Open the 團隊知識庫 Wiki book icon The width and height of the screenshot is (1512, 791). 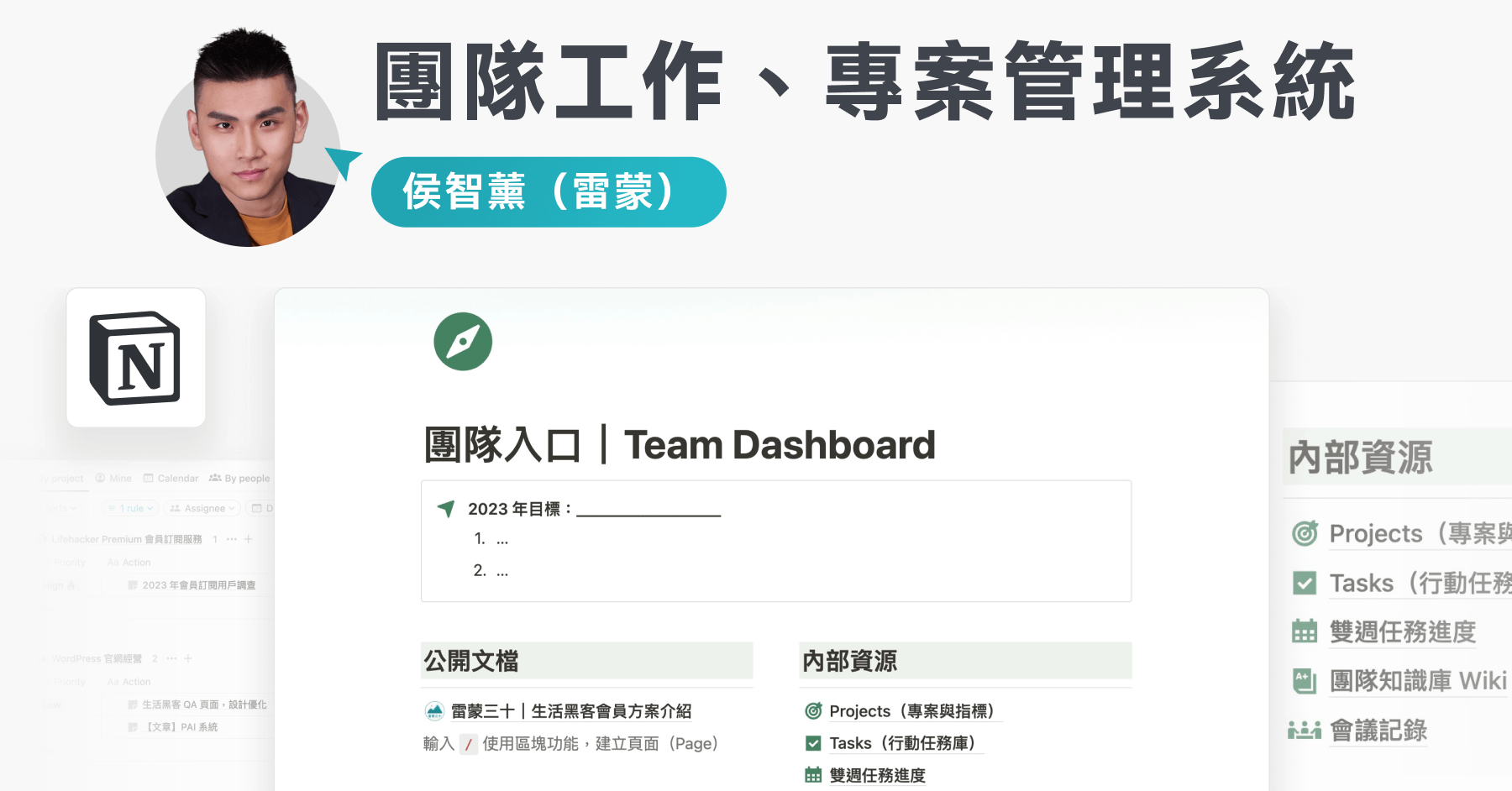pyautogui.click(x=1303, y=680)
